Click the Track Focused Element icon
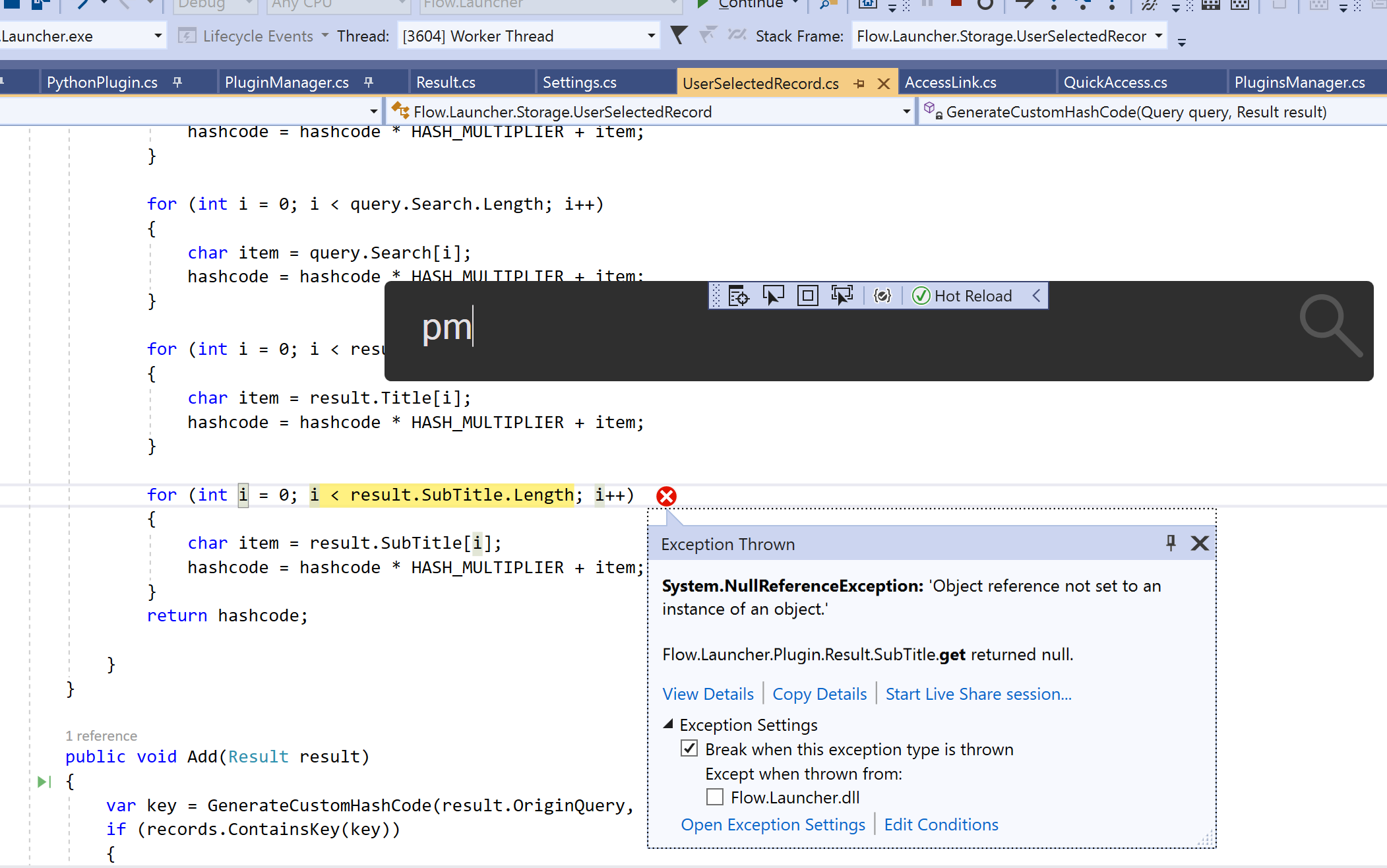The width and height of the screenshot is (1387, 868). [x=842, y=295]
